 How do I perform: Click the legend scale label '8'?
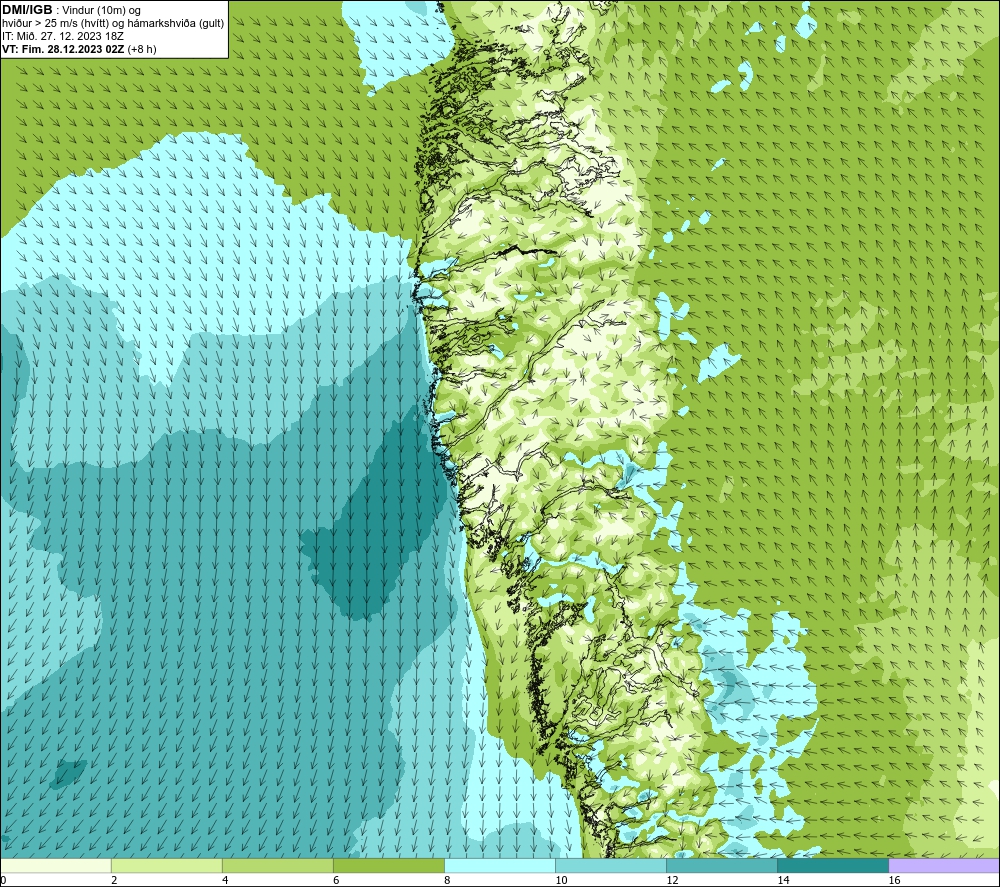coord(446,880)
